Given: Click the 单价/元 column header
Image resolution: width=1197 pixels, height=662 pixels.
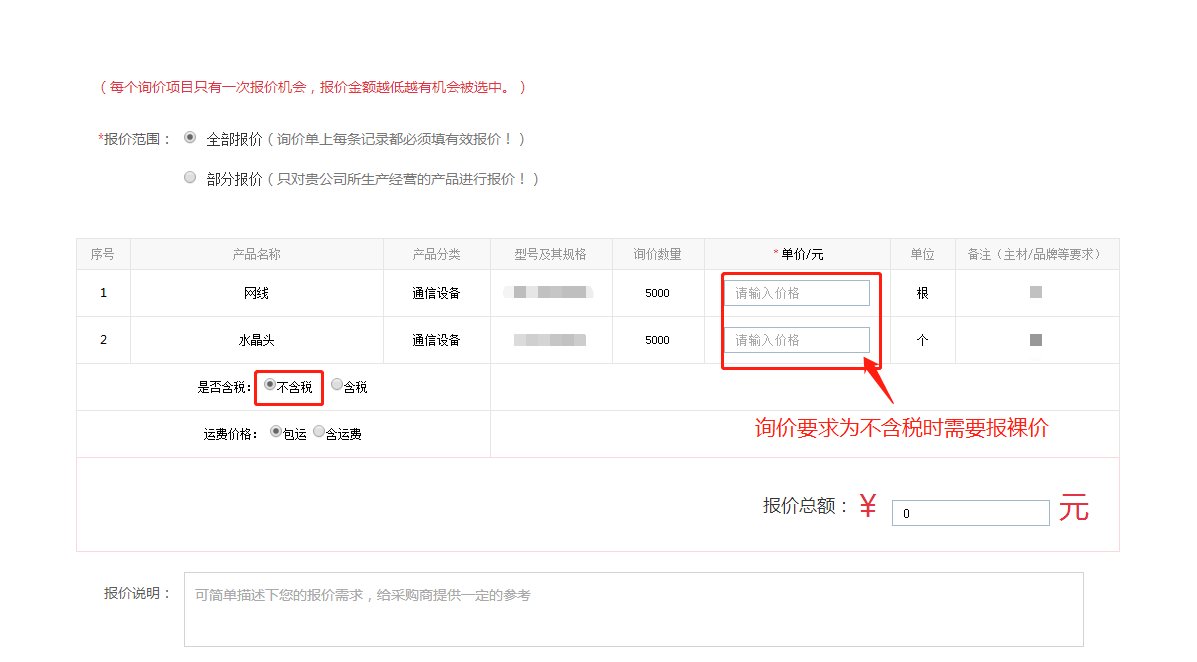Looking at the screenshot, I should [798, 254].
